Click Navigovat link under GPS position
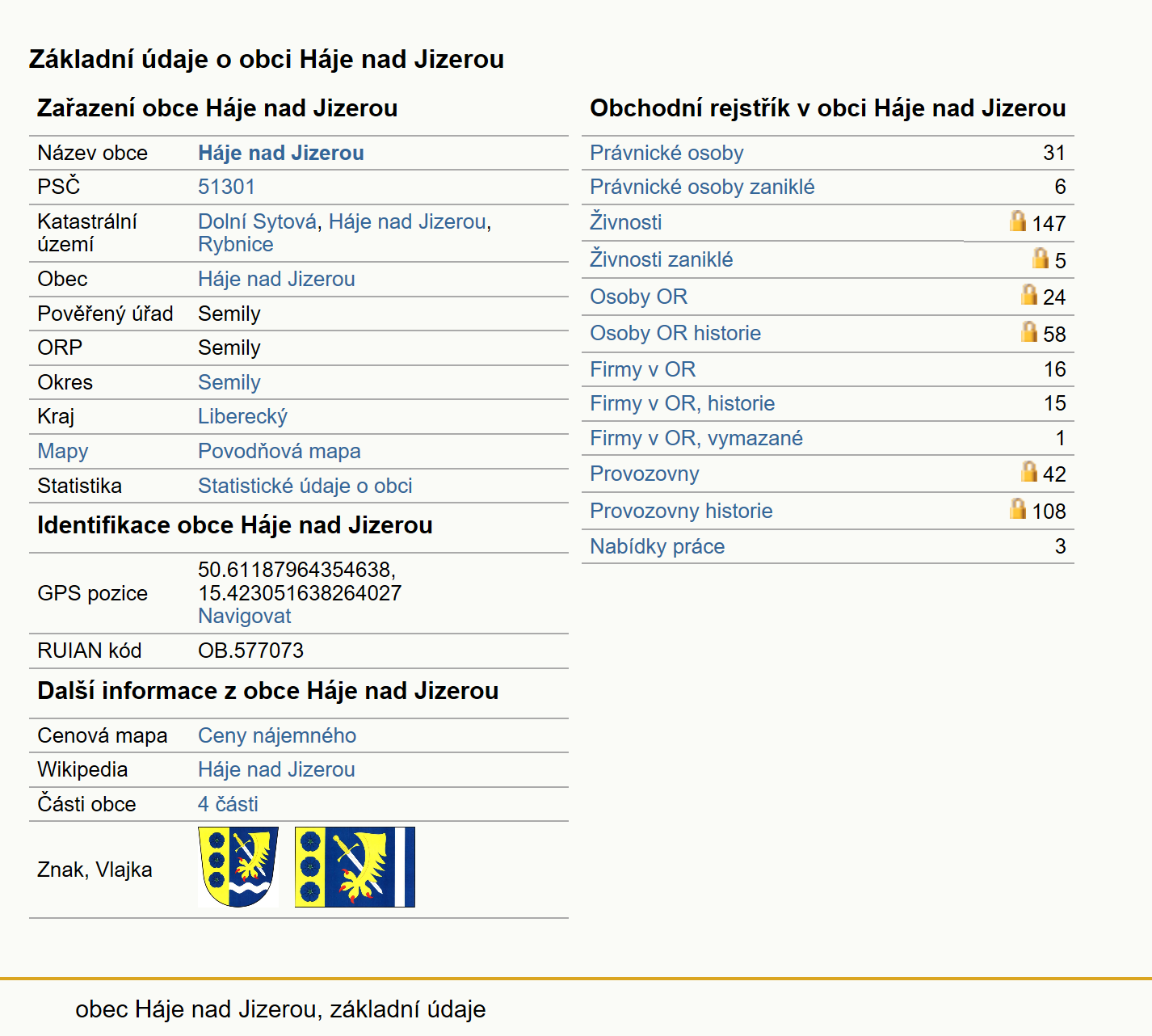The image size is (1152, 1036). 245,616
